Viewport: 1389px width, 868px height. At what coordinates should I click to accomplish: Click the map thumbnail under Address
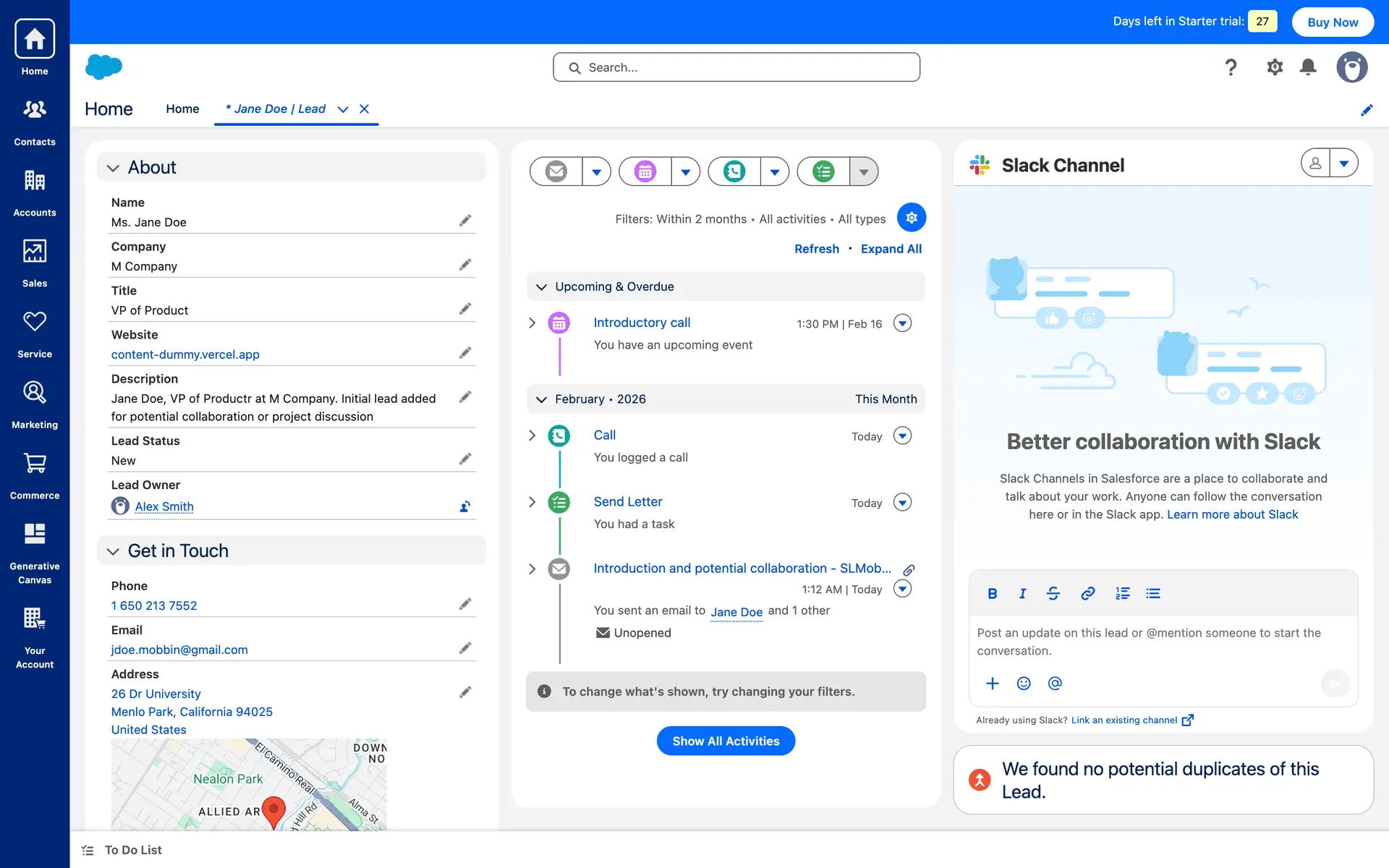tap(249, 784)
